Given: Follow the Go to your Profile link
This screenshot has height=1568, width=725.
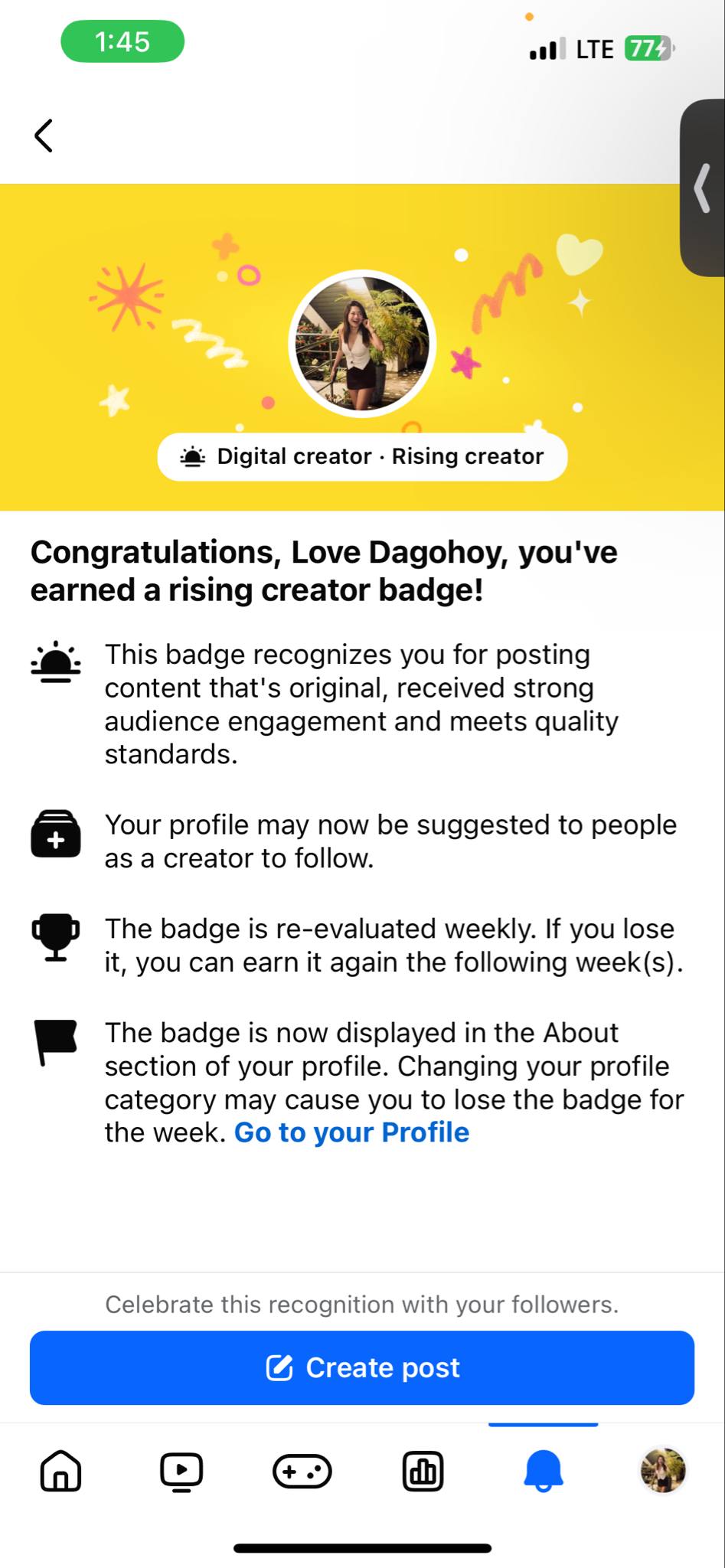Looking at the screenshot, I should (351, 1132).
